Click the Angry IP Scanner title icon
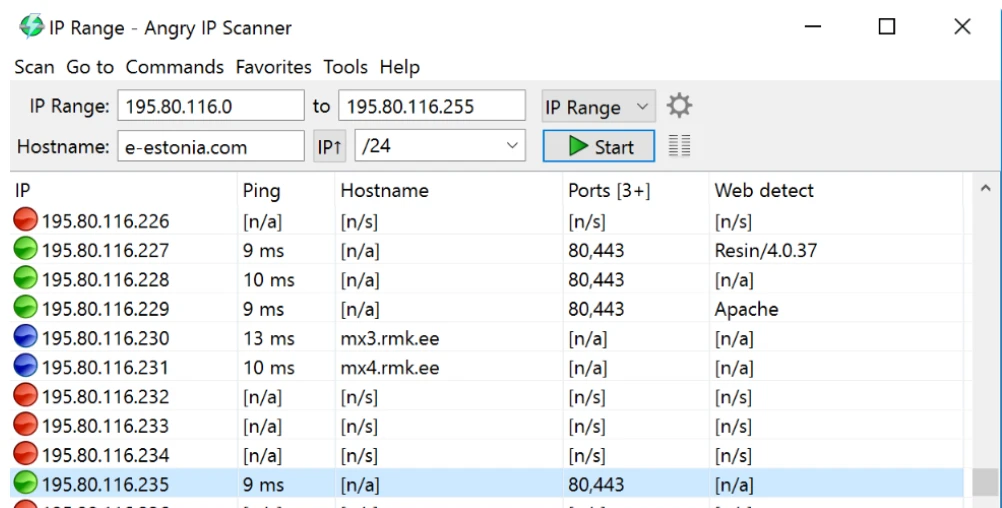The height and width of the screenshot is (508, 1002). 31,27
